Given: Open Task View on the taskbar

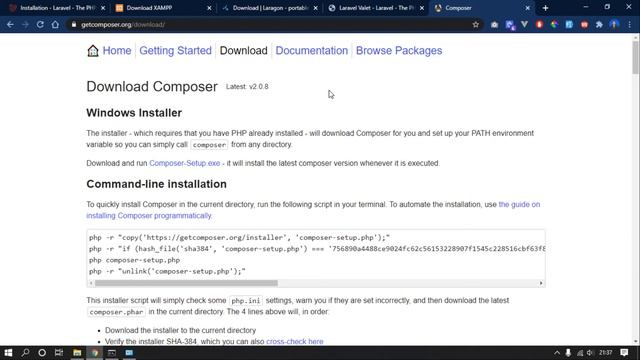Looking at the screenshot, I should tap(59, 353).
